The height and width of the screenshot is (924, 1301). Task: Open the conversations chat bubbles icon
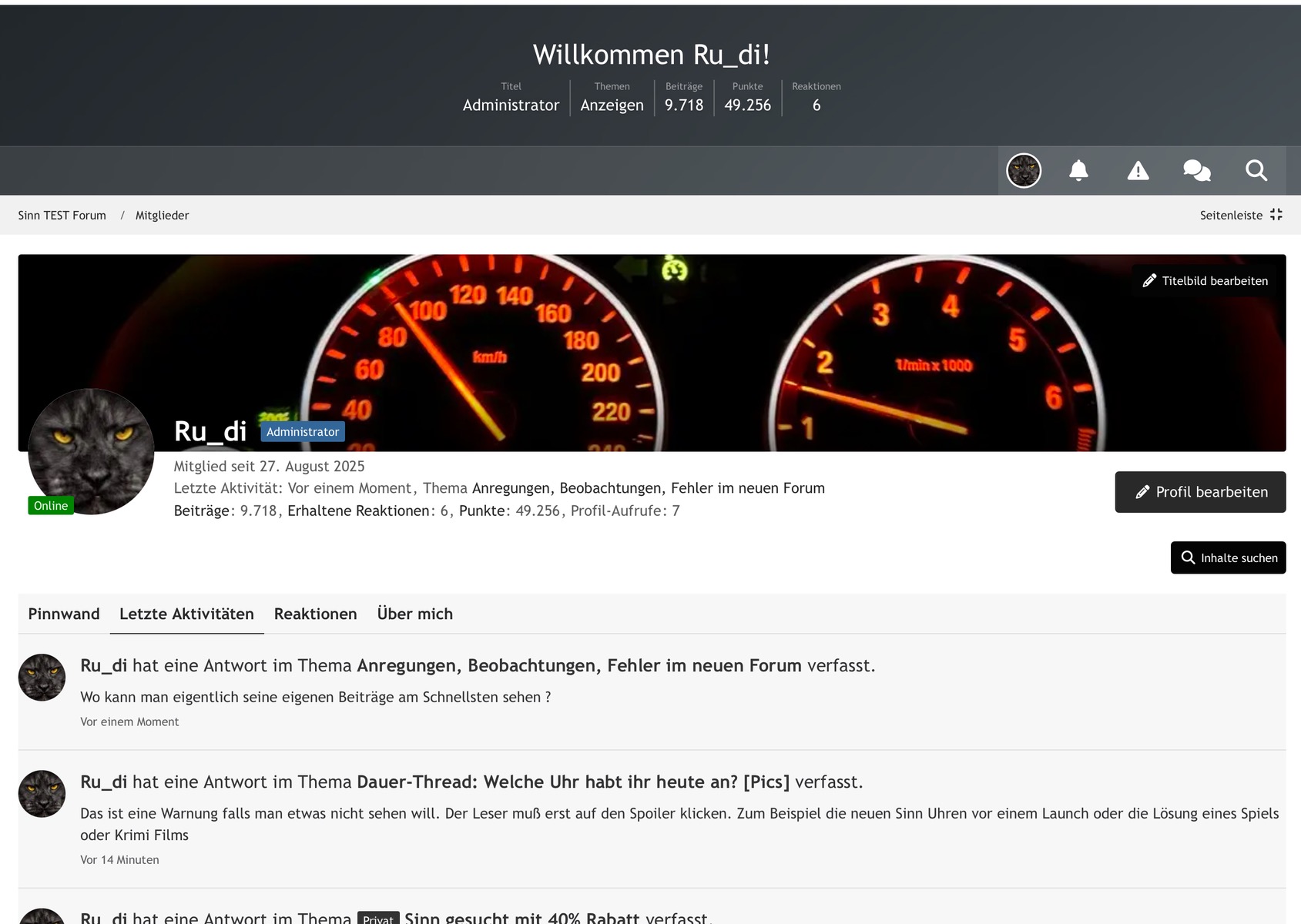pos(1196,170)
